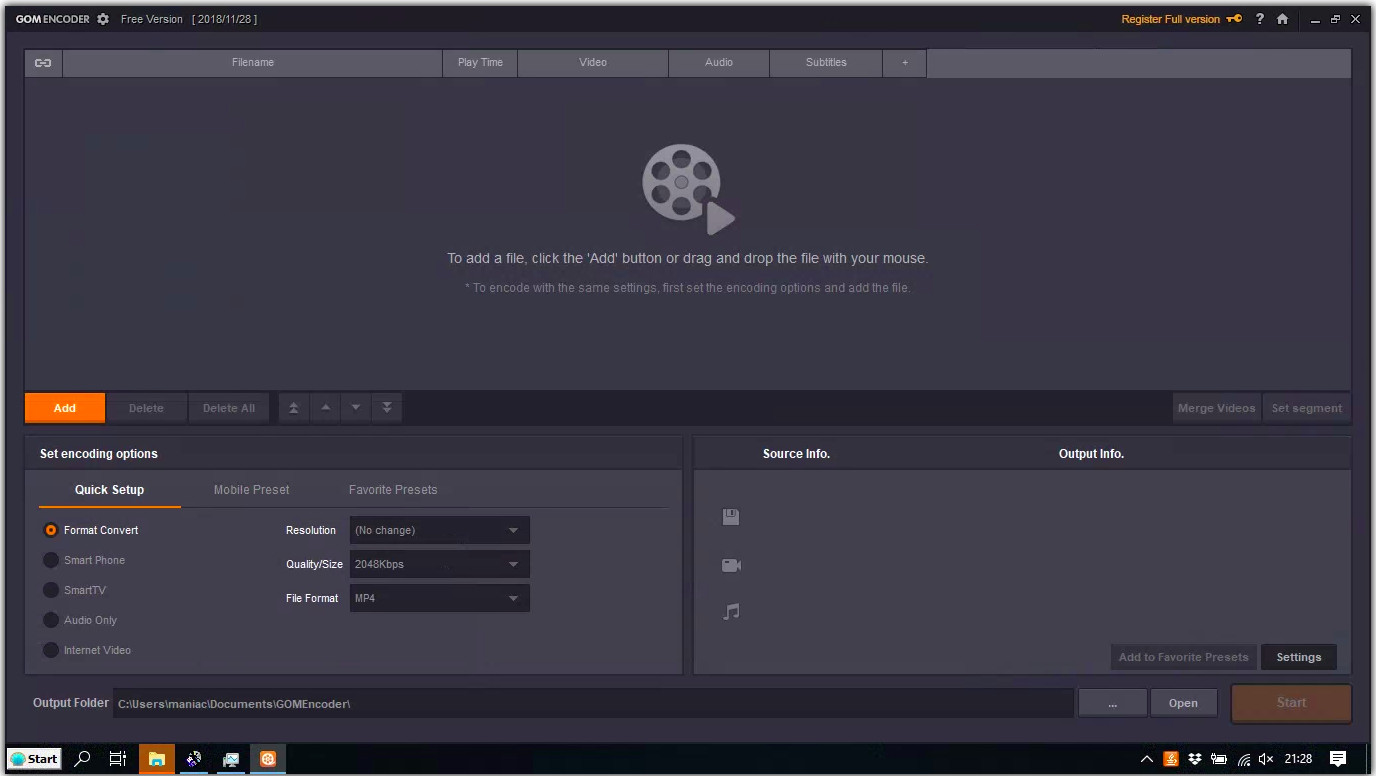Move selected file to bottom
The height and width of the screenshot is (776, 1376).
(387, 408)
